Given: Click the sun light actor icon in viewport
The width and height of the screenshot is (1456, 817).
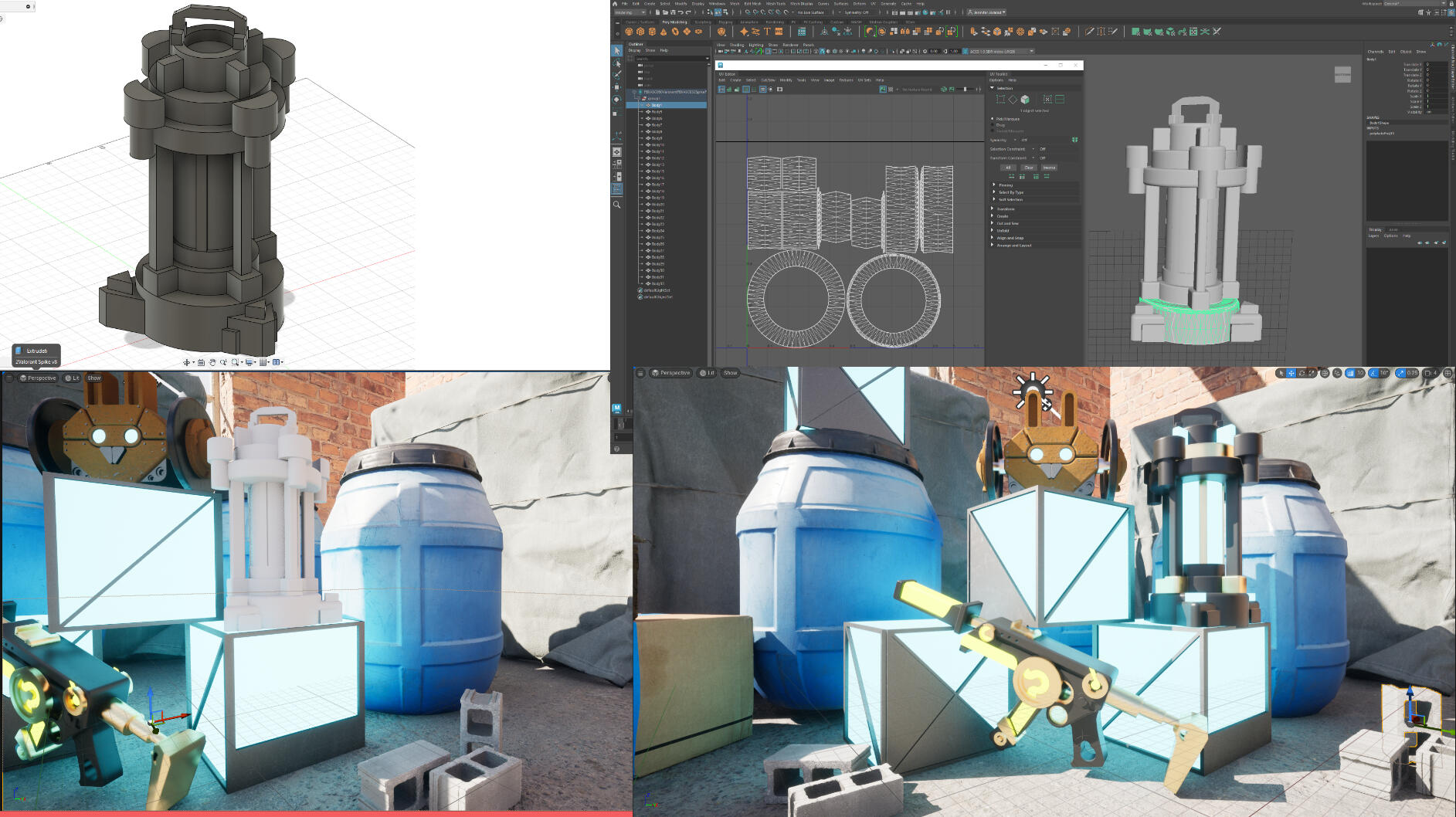Looking at the screenshot, I should (1032, 390).
